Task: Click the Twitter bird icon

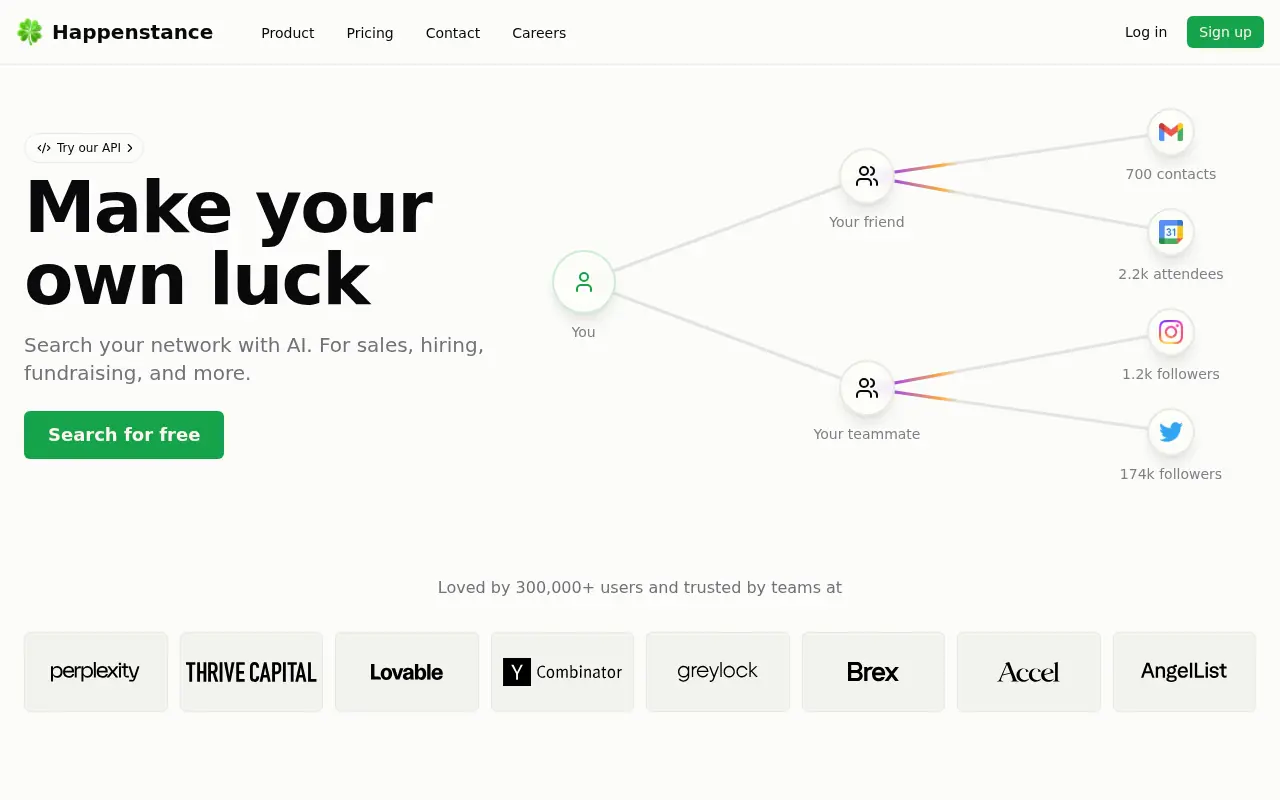Action: click(1170, 432)
